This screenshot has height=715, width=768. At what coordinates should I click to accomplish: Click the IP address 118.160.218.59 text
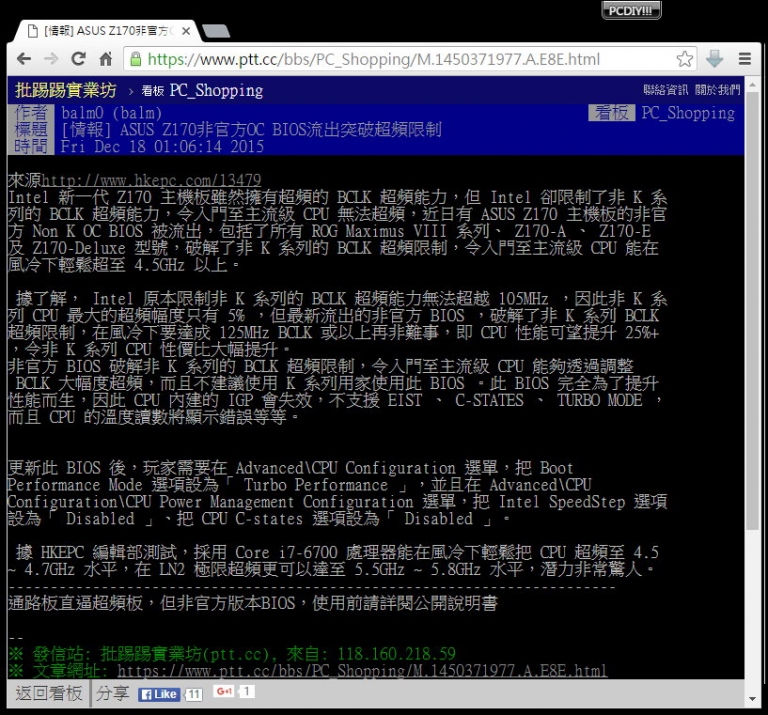coord(396,654)
